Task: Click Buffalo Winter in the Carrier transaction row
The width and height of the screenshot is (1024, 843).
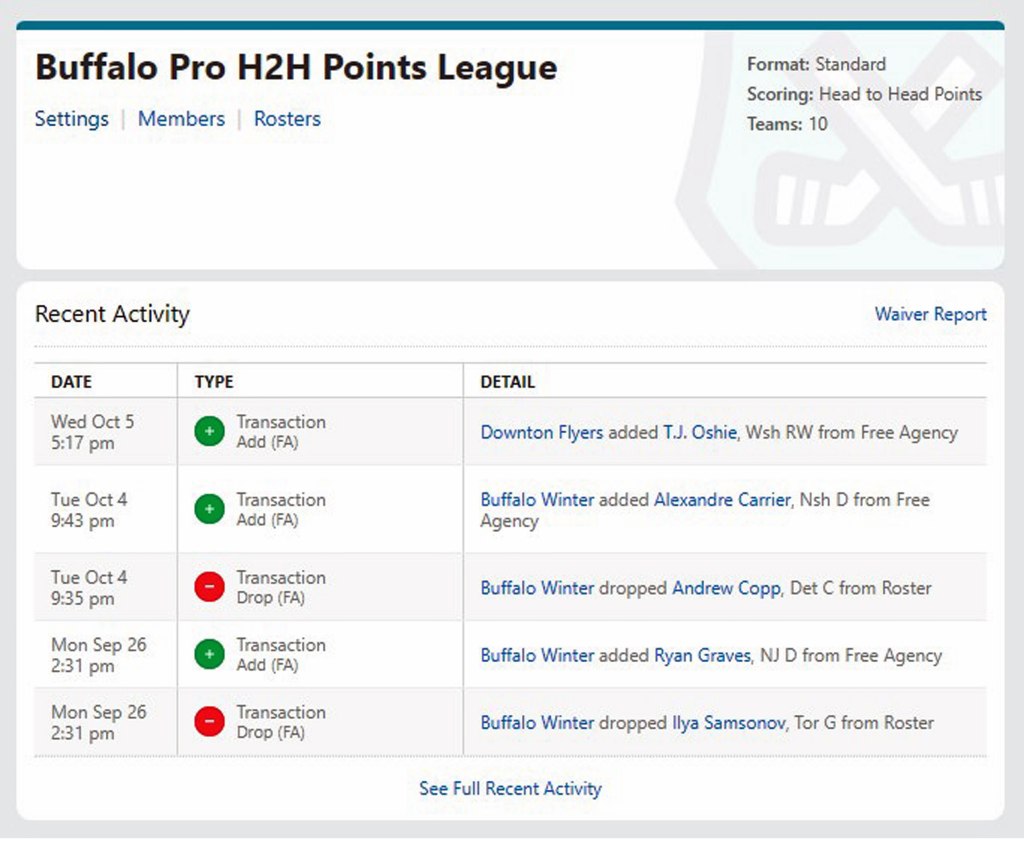Action: [537, 499]
